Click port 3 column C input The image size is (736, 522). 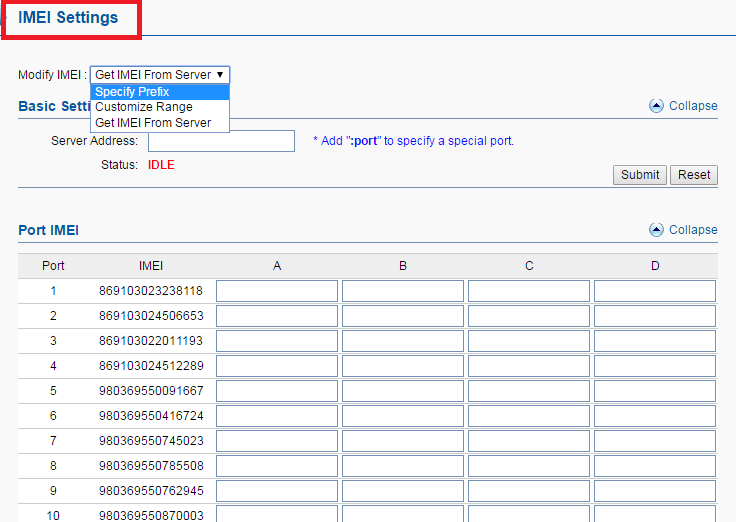529,341
